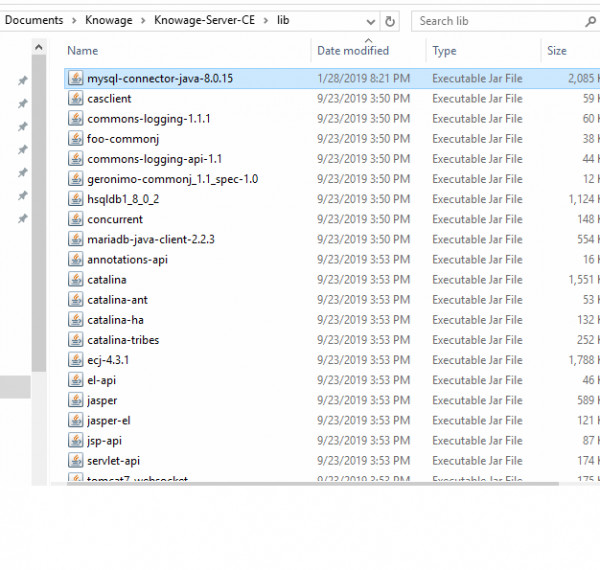The image size is (600, 570).
Task: Click the el-api jar icon
Action: click(x=76, y=380)
